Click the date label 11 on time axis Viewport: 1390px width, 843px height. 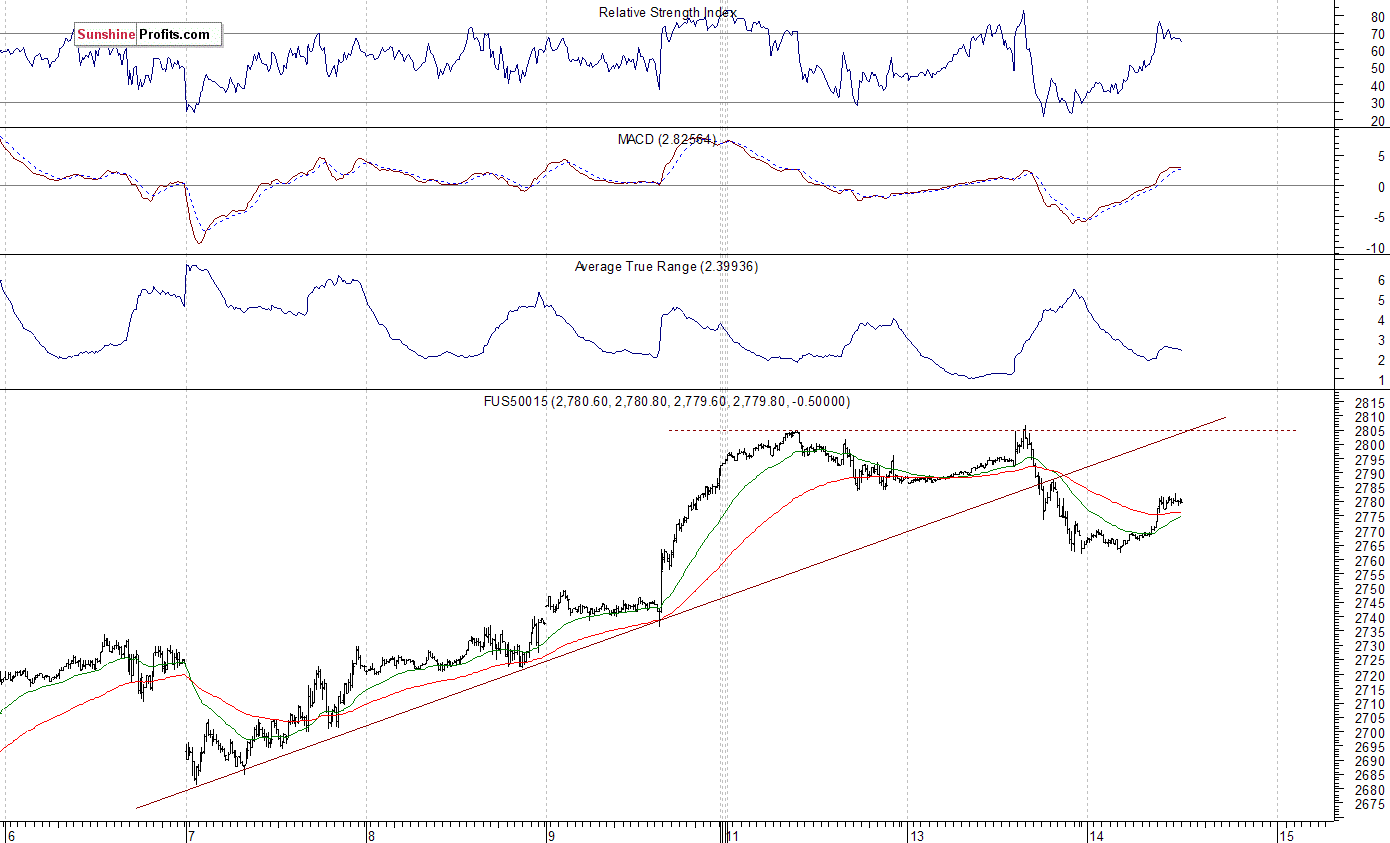(x=734, y=835)
